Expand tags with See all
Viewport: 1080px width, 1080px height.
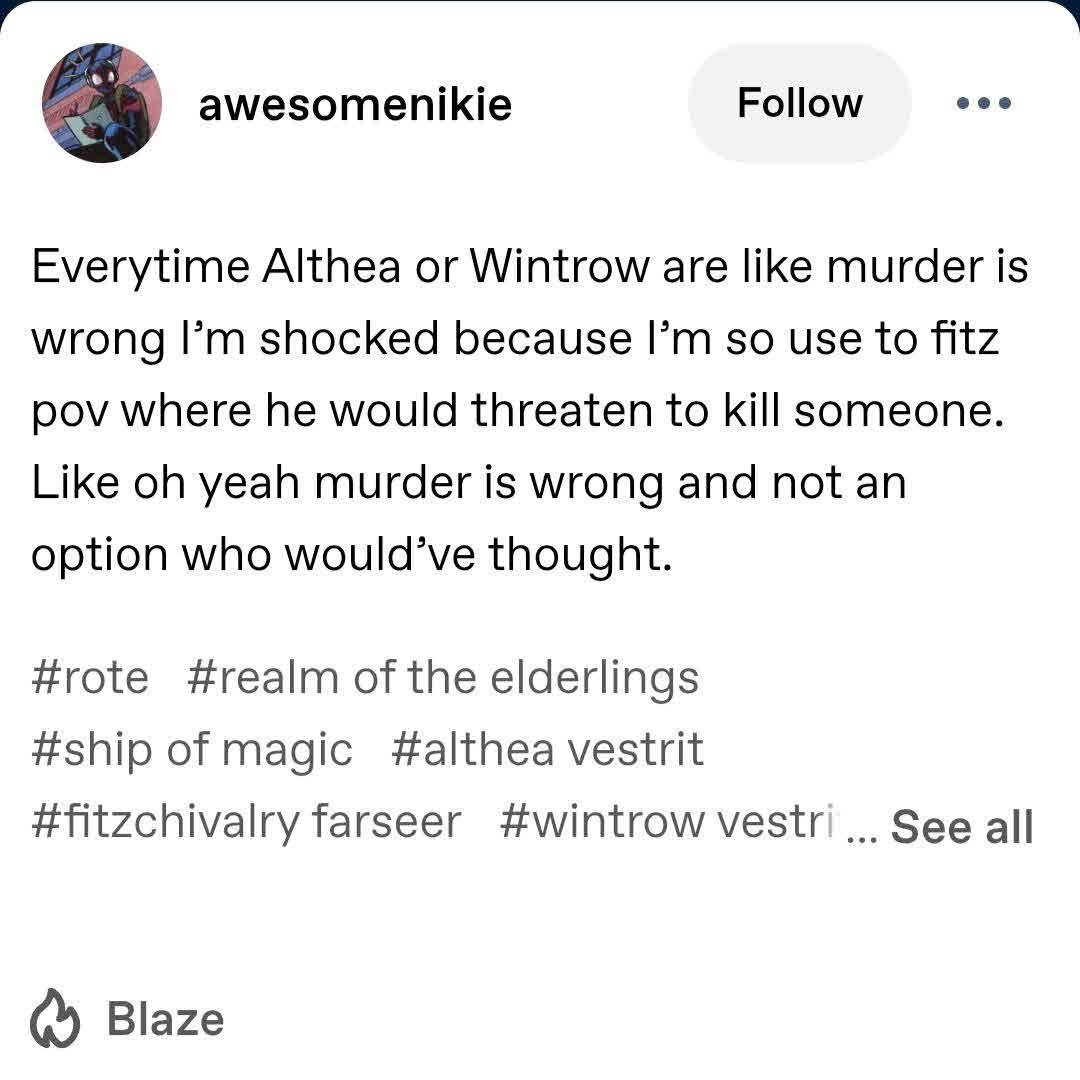coord(962,827)
